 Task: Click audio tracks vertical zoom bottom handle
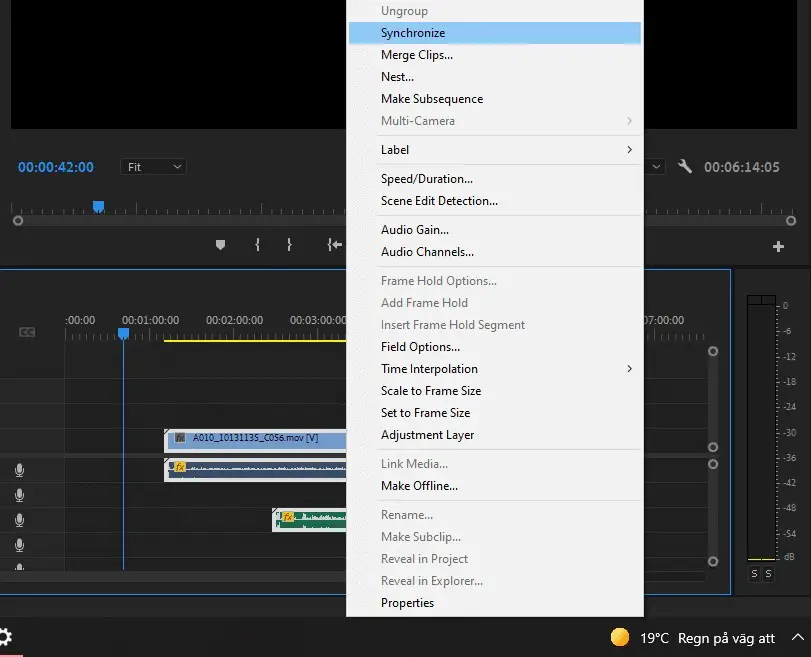click(713, 561)
